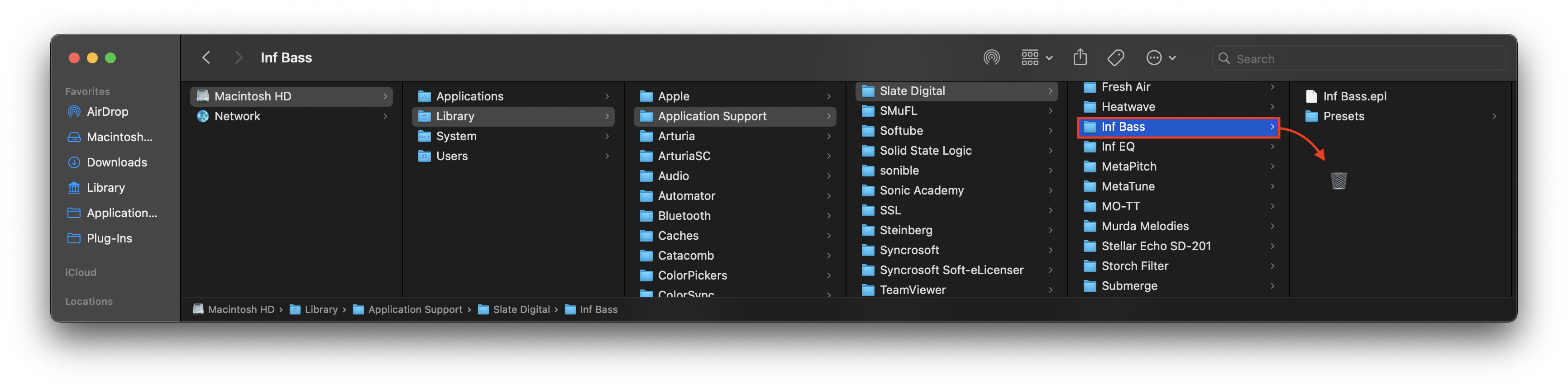Screen dimensions: 1568x389
Task: Go forward with the toolbar forward arrow
Action: click(239, 58)
